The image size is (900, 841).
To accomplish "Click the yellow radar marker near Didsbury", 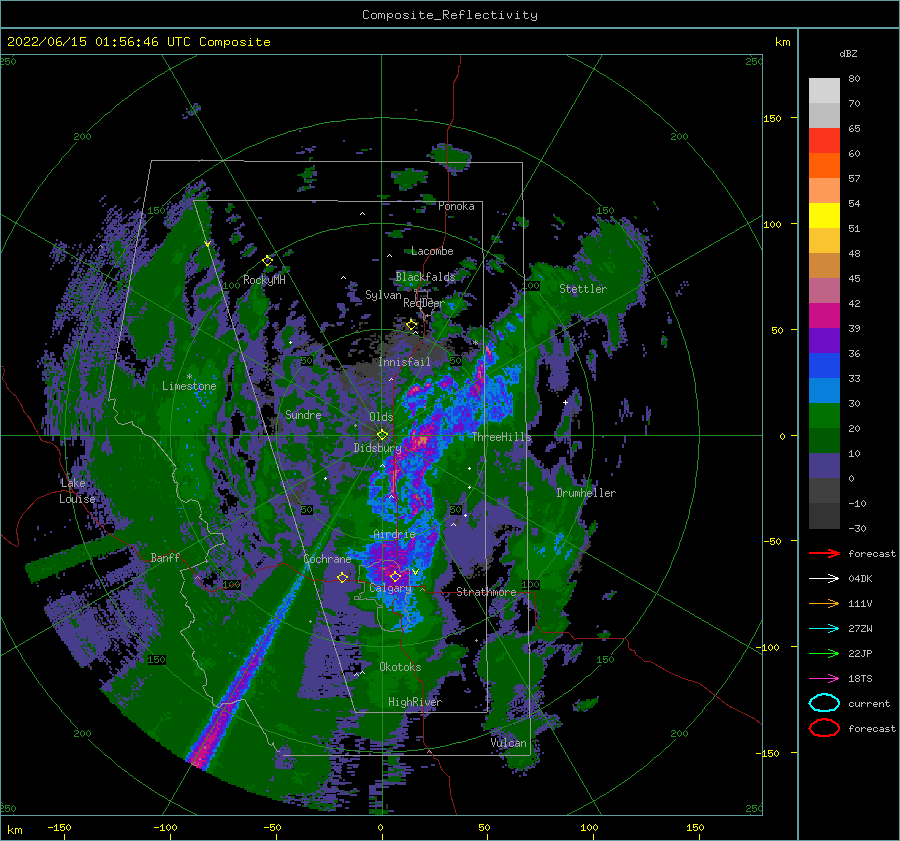I will click(382, 435).
